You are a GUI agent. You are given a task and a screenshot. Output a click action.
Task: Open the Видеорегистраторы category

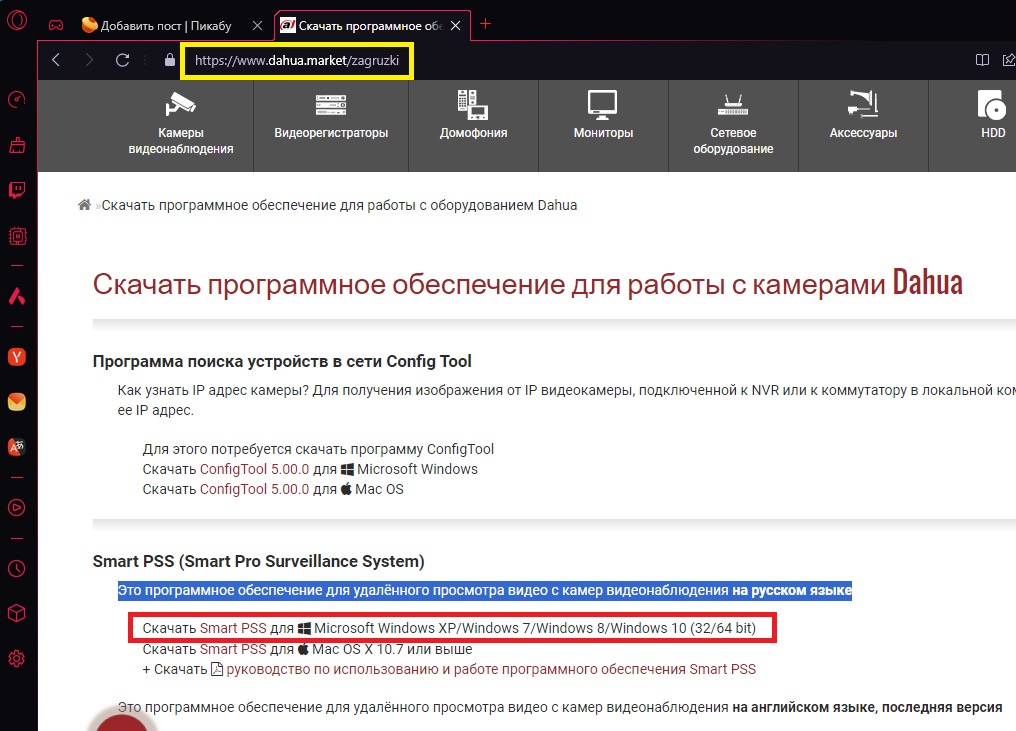(331, 124)
